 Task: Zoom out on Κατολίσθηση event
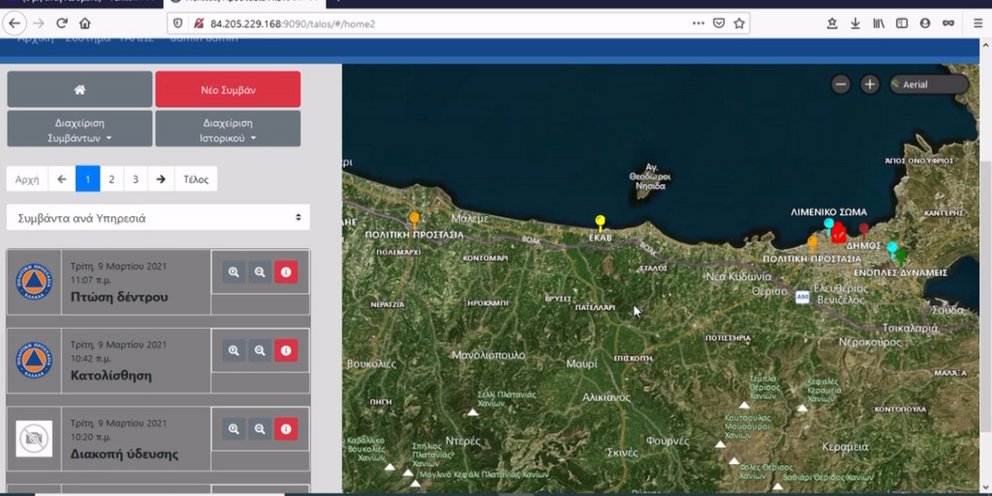pyautogui.click(x=260, y=350)
